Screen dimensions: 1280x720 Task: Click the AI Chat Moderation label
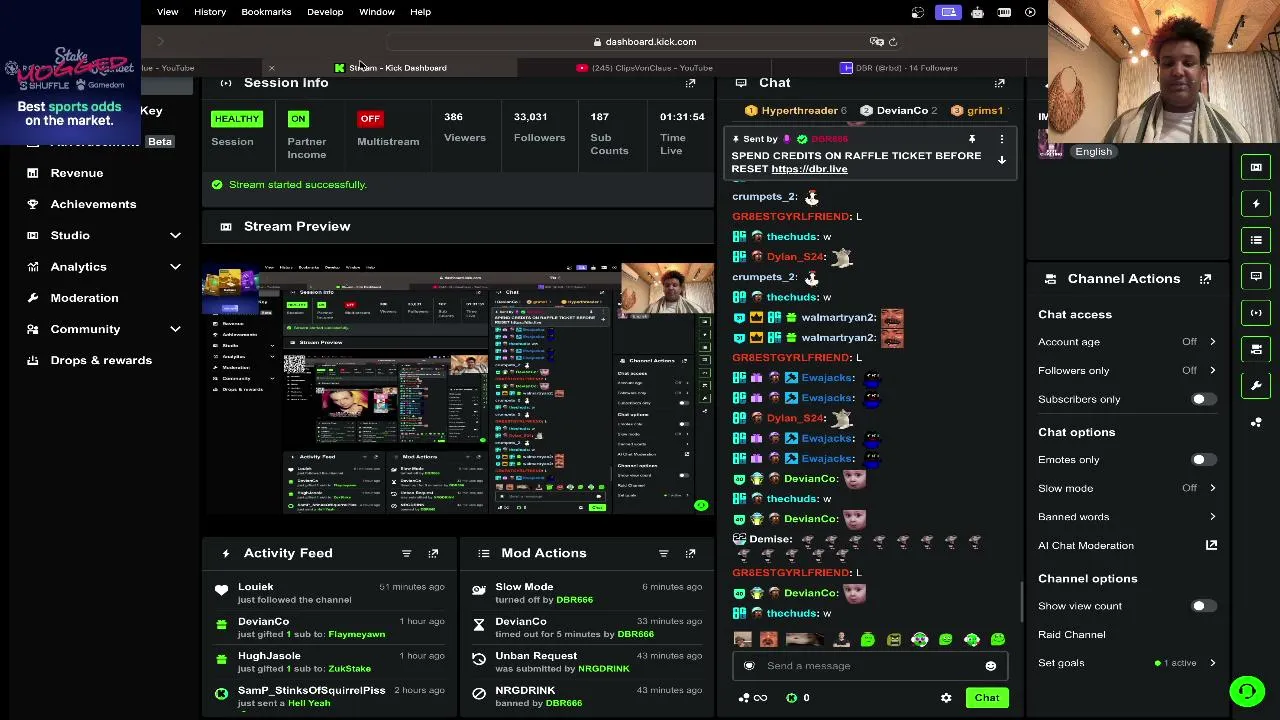[x=1086, y=546]
